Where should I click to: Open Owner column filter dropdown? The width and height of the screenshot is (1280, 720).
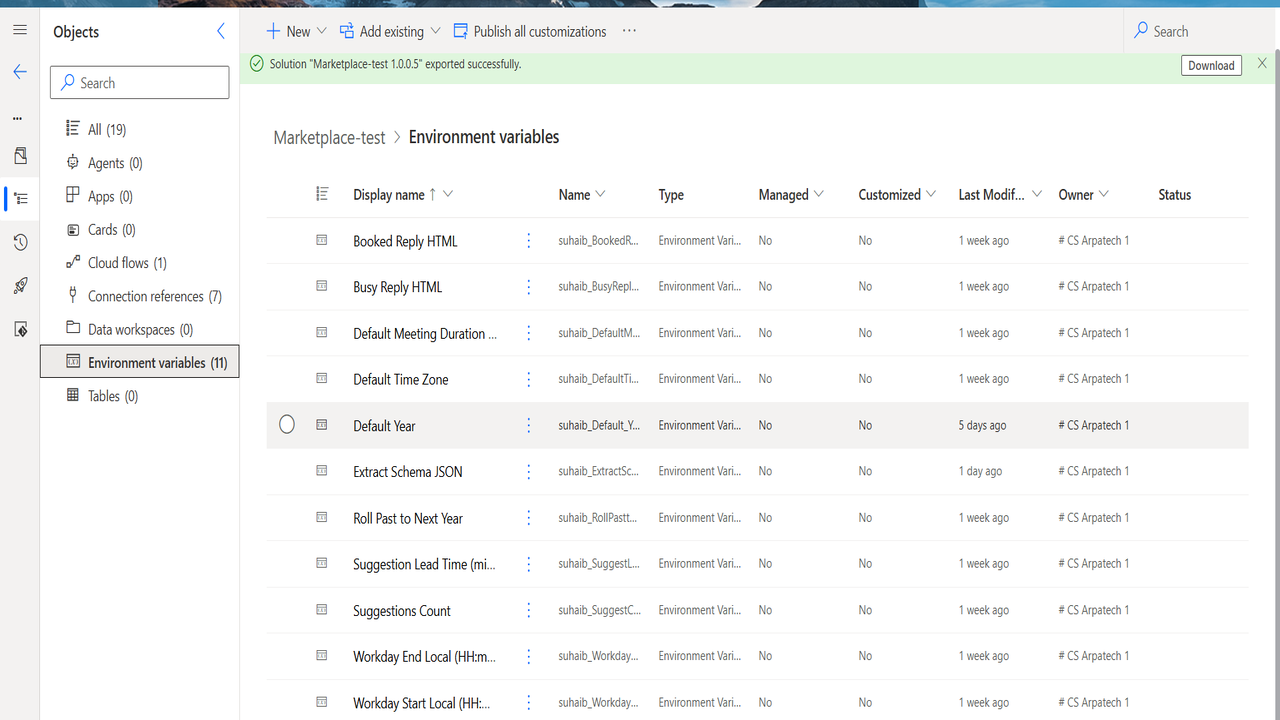(1104, 194)
